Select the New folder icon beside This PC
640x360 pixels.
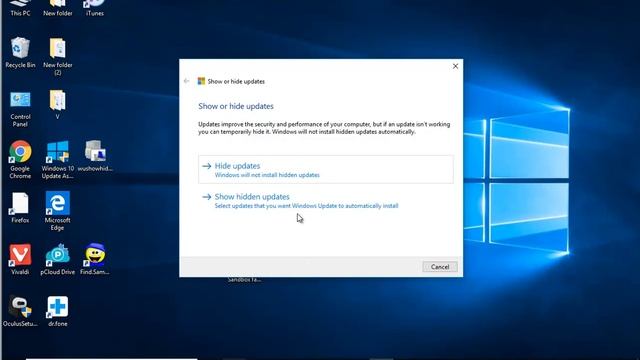point(58,8)
